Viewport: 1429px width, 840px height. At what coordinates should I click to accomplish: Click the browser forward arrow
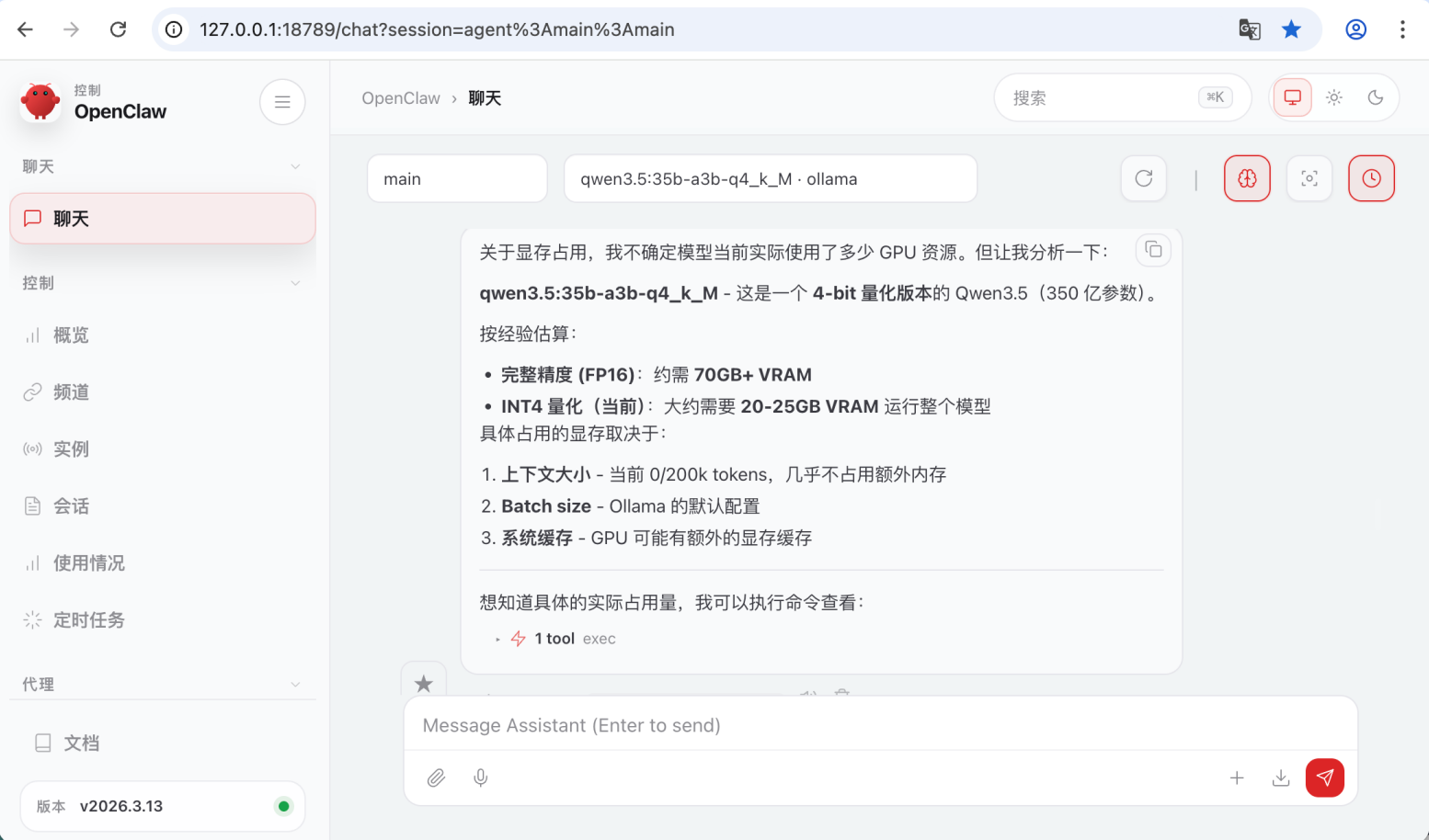pos(72,29)
